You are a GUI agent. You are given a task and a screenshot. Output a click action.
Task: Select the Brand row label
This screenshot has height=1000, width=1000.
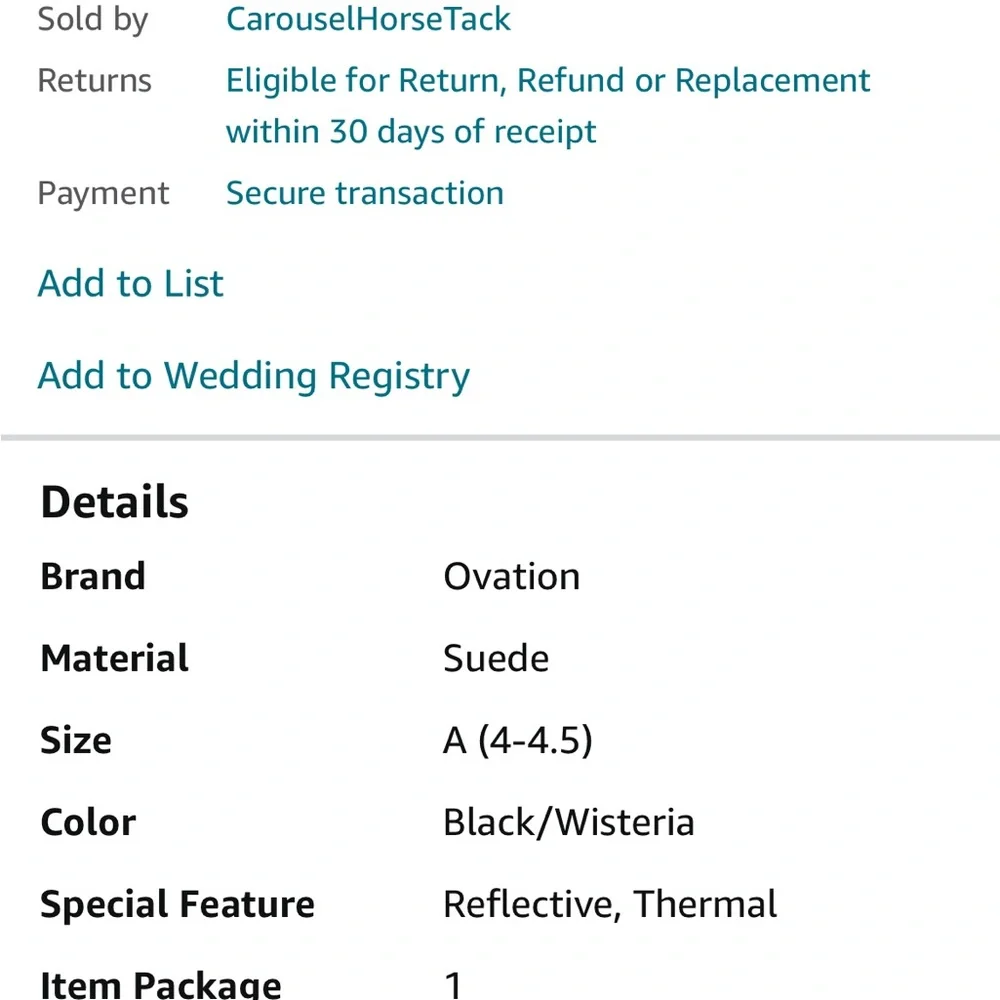click(x=93, y=577)
